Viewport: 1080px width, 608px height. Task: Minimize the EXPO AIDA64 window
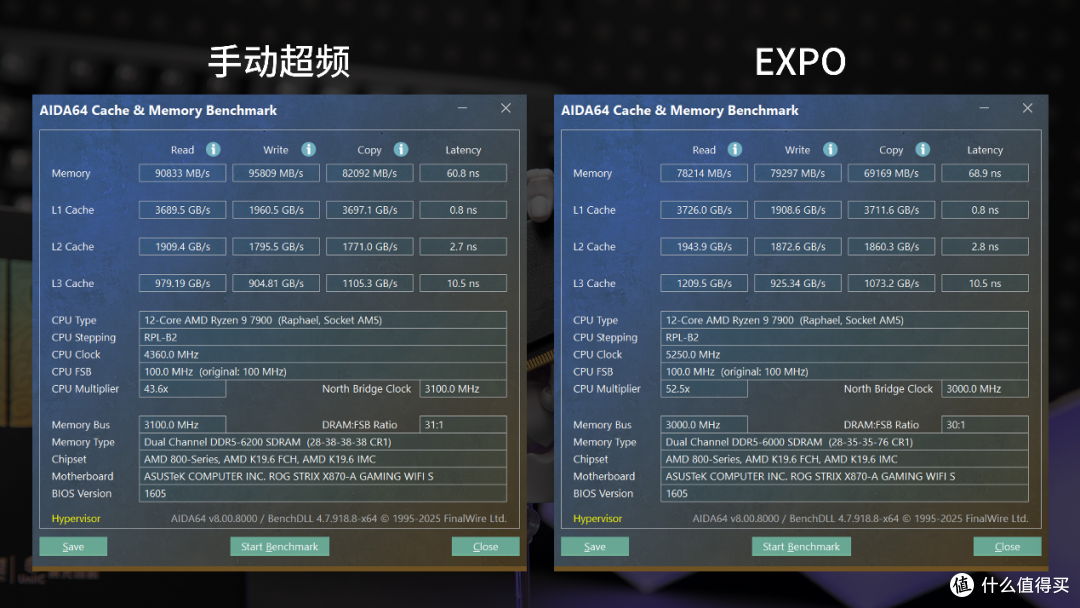click(x=984, y=108)
